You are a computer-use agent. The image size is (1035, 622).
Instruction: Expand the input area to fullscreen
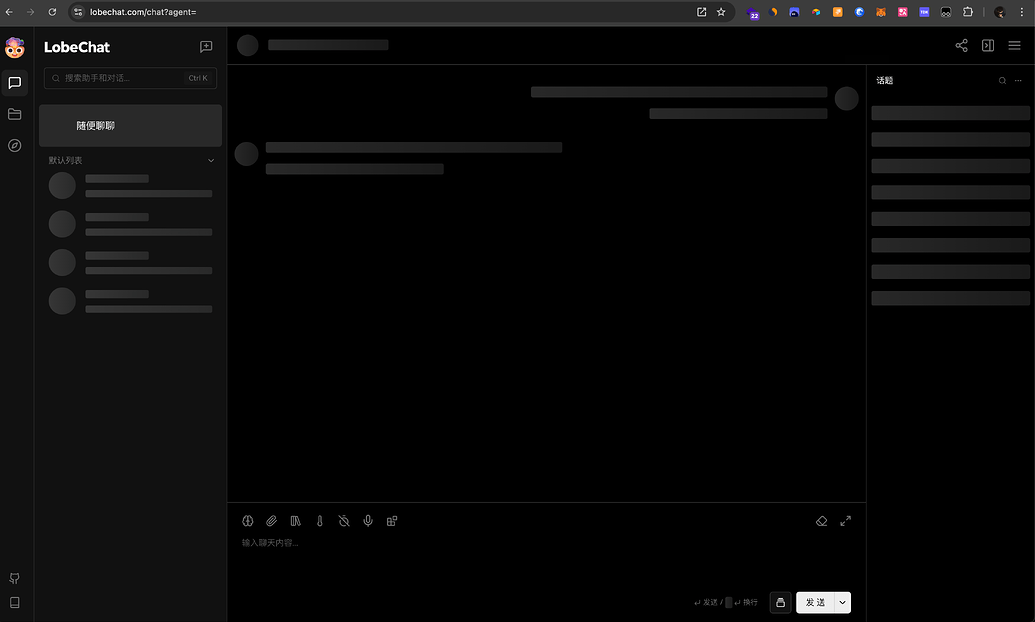[x=846, y=521]
